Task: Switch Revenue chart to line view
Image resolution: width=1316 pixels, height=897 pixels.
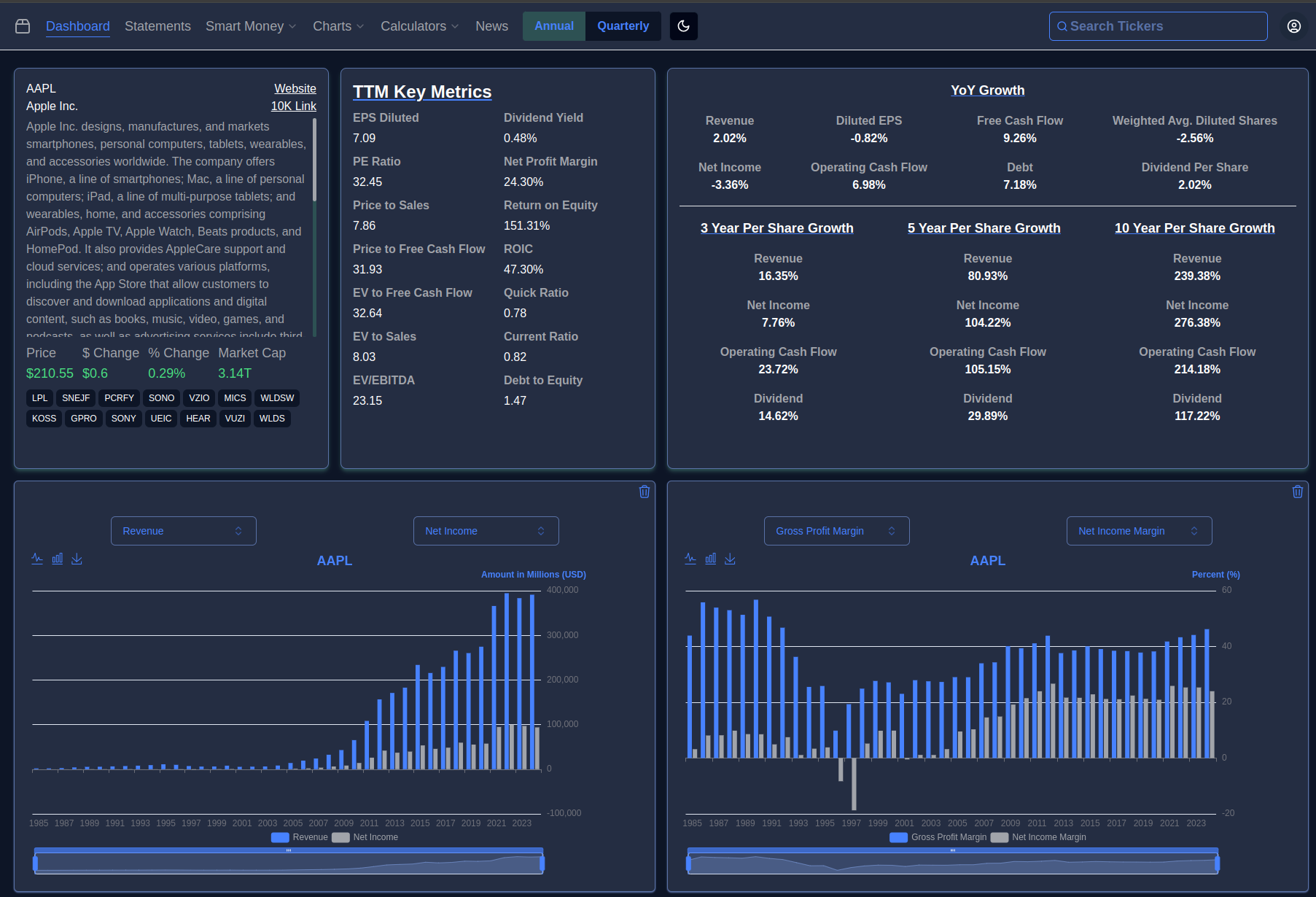Action: [x=37, y=559]
